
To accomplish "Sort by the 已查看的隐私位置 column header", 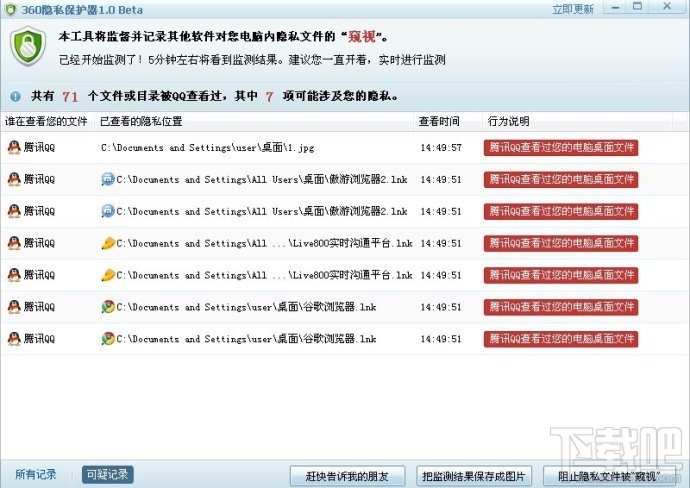I will [253, 121].
